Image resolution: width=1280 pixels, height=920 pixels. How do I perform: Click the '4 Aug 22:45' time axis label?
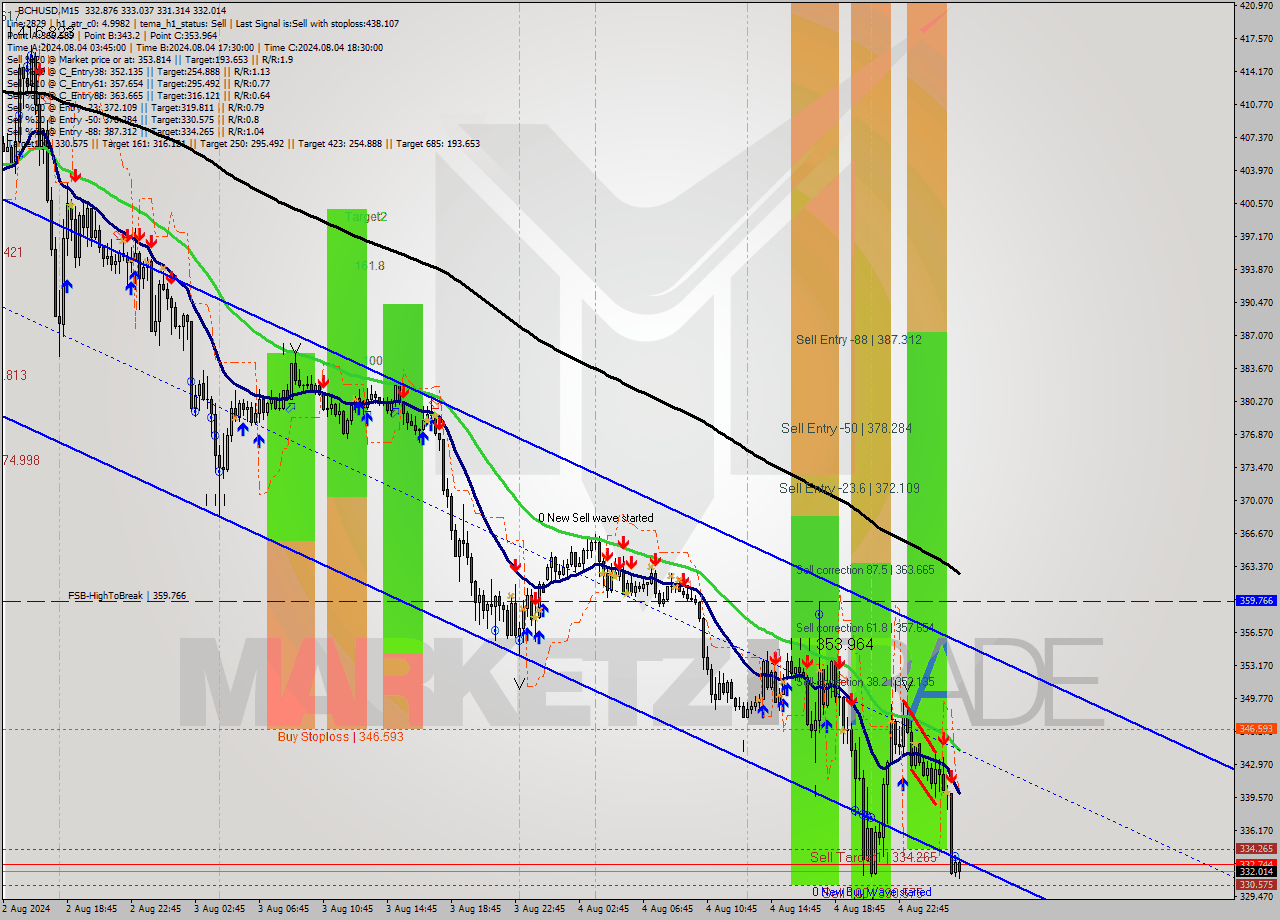(x=923, y=909)
